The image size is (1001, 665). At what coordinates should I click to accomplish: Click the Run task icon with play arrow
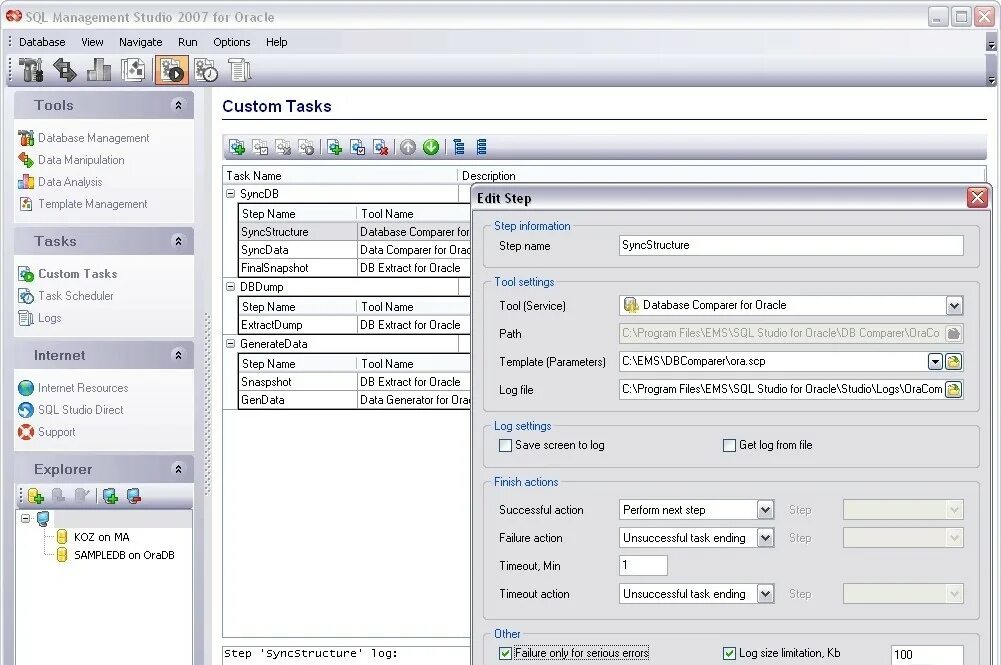point(306,147)
